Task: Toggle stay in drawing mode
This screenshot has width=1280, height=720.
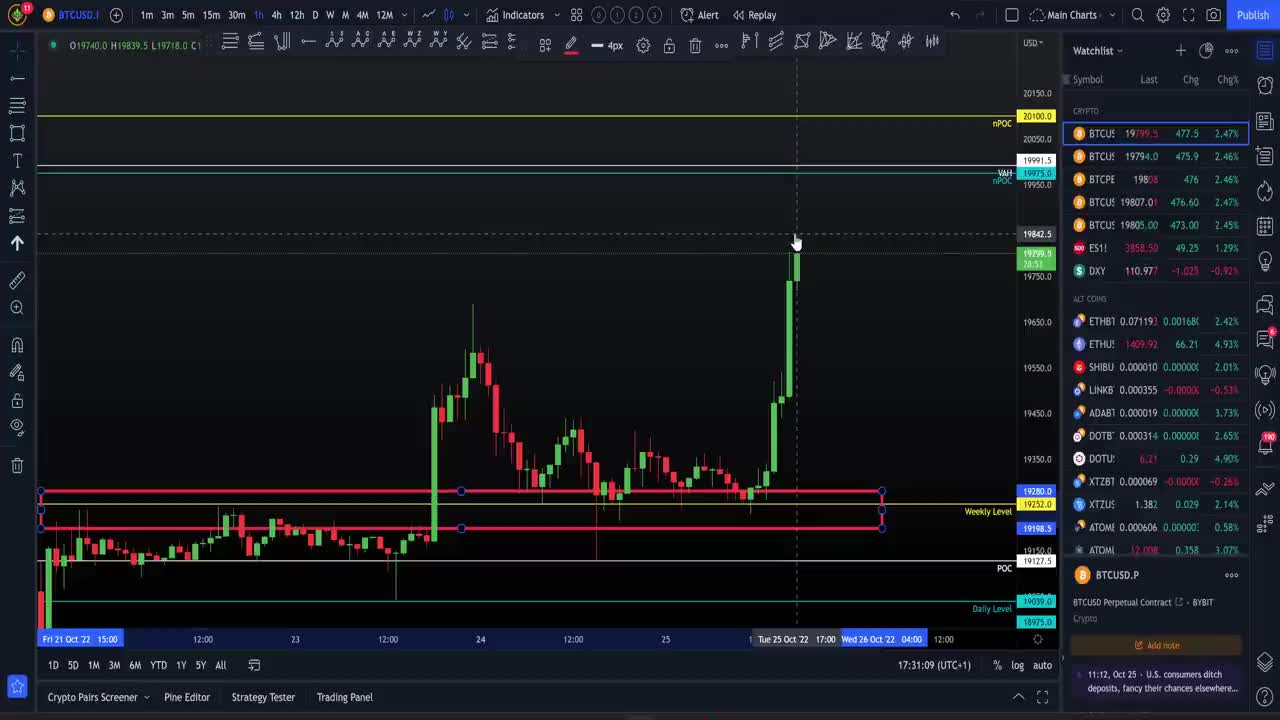Action: [17, 373]
